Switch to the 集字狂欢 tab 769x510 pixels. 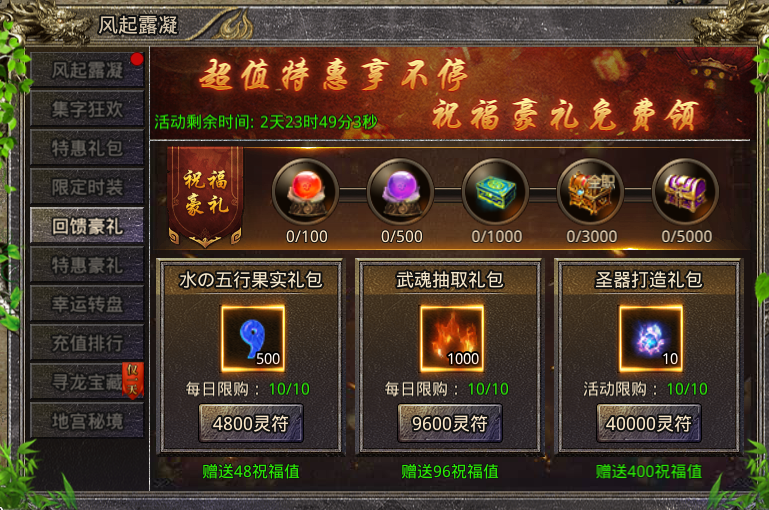click(87, 109)
